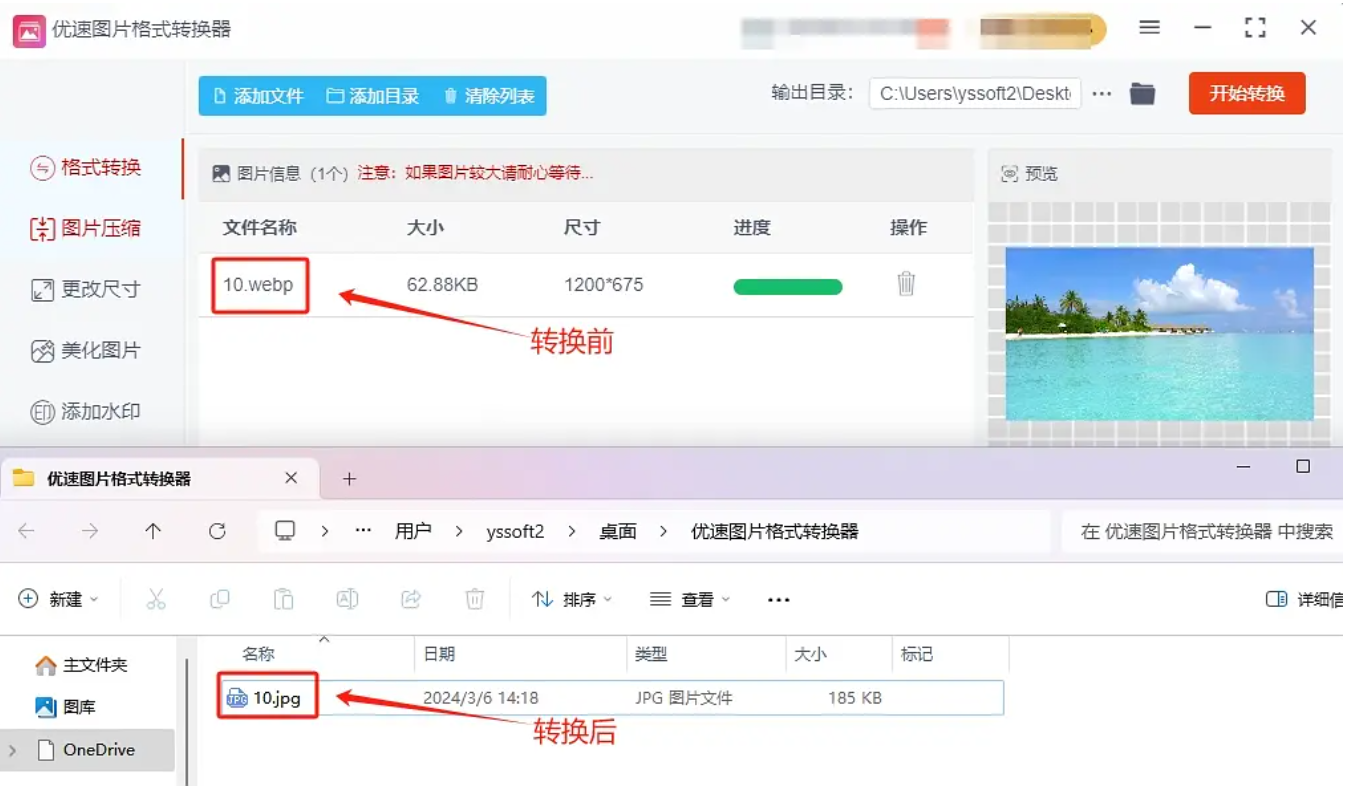Screen dimensions: 1345x801
Task: Click the 文件名称 column header
Action: point(259,228)
